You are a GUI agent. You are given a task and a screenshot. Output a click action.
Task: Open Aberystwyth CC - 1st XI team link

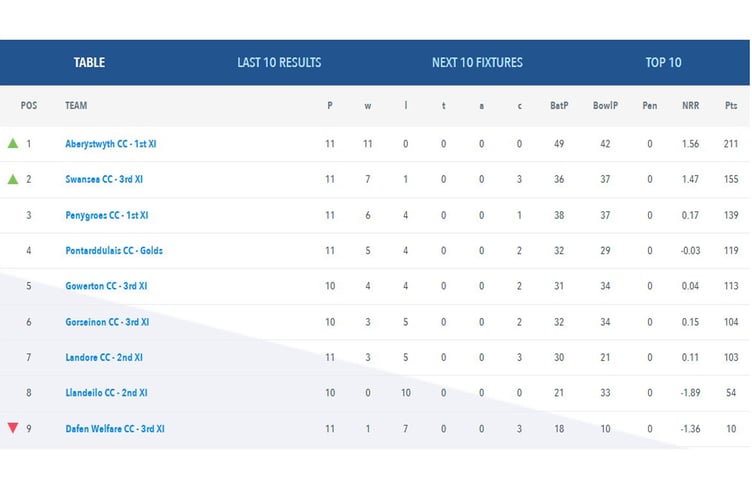110,144
